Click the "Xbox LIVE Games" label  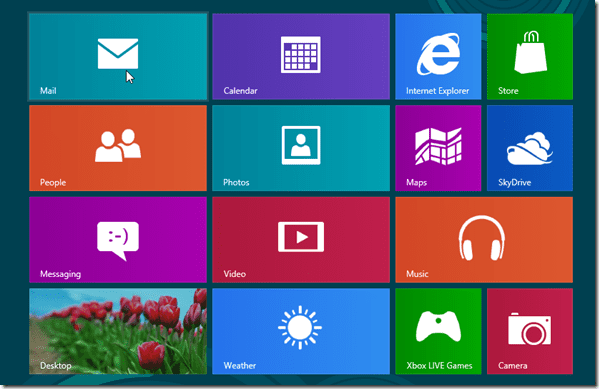pyautogui.click(x=439, y=366)
